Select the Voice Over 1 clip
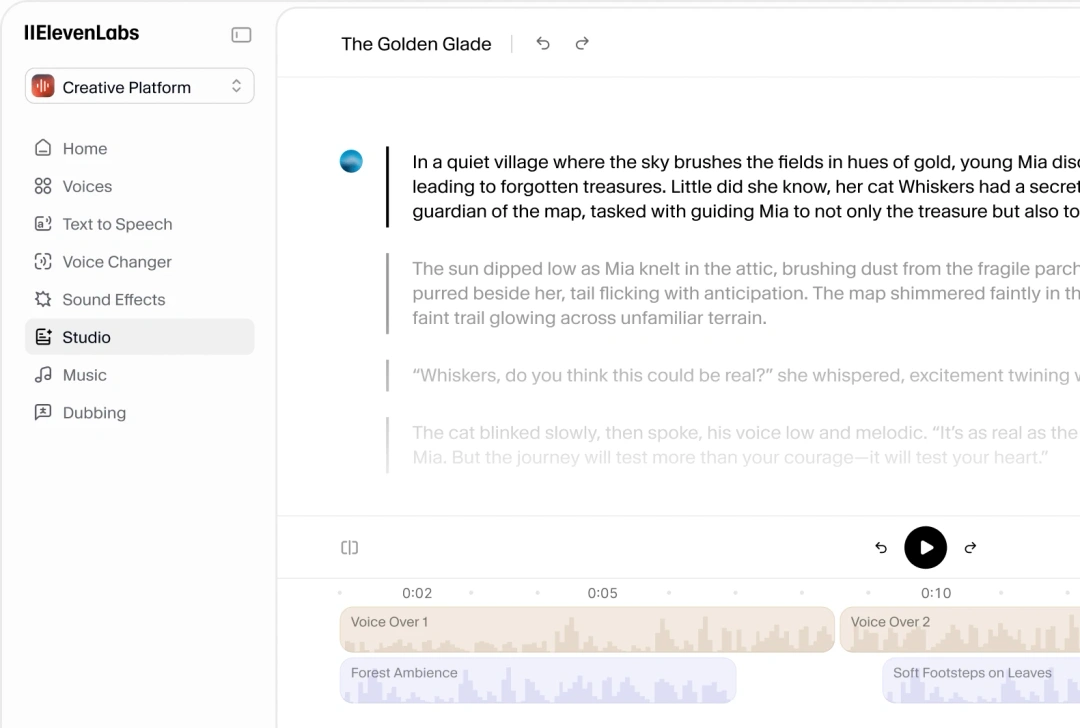1080x728 pixels. tap(586, 630)
